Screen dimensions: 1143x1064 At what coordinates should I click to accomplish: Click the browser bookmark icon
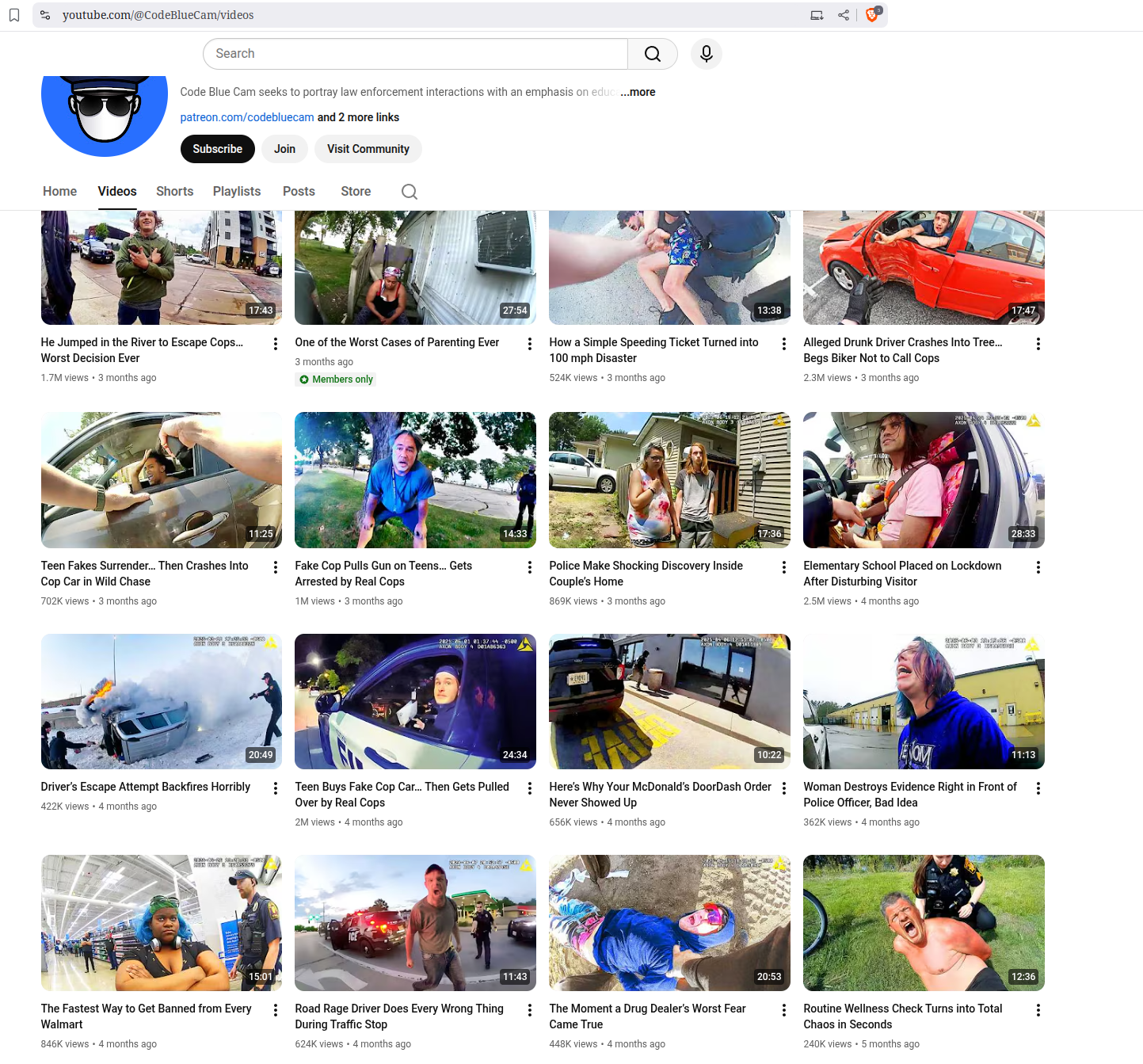[x=14, y=15]
